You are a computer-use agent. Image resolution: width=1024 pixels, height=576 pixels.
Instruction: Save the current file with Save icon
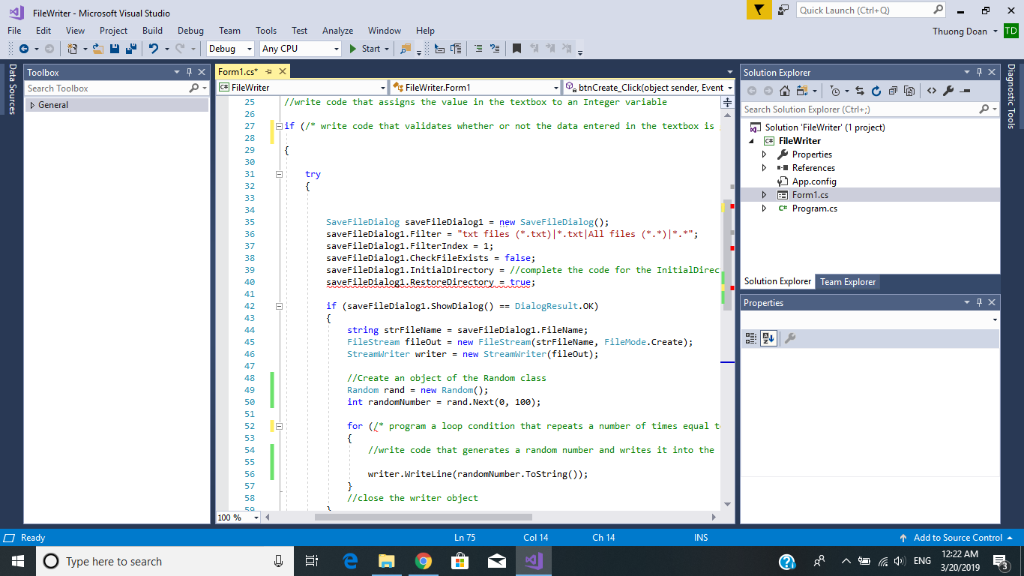tap(114, 49)
